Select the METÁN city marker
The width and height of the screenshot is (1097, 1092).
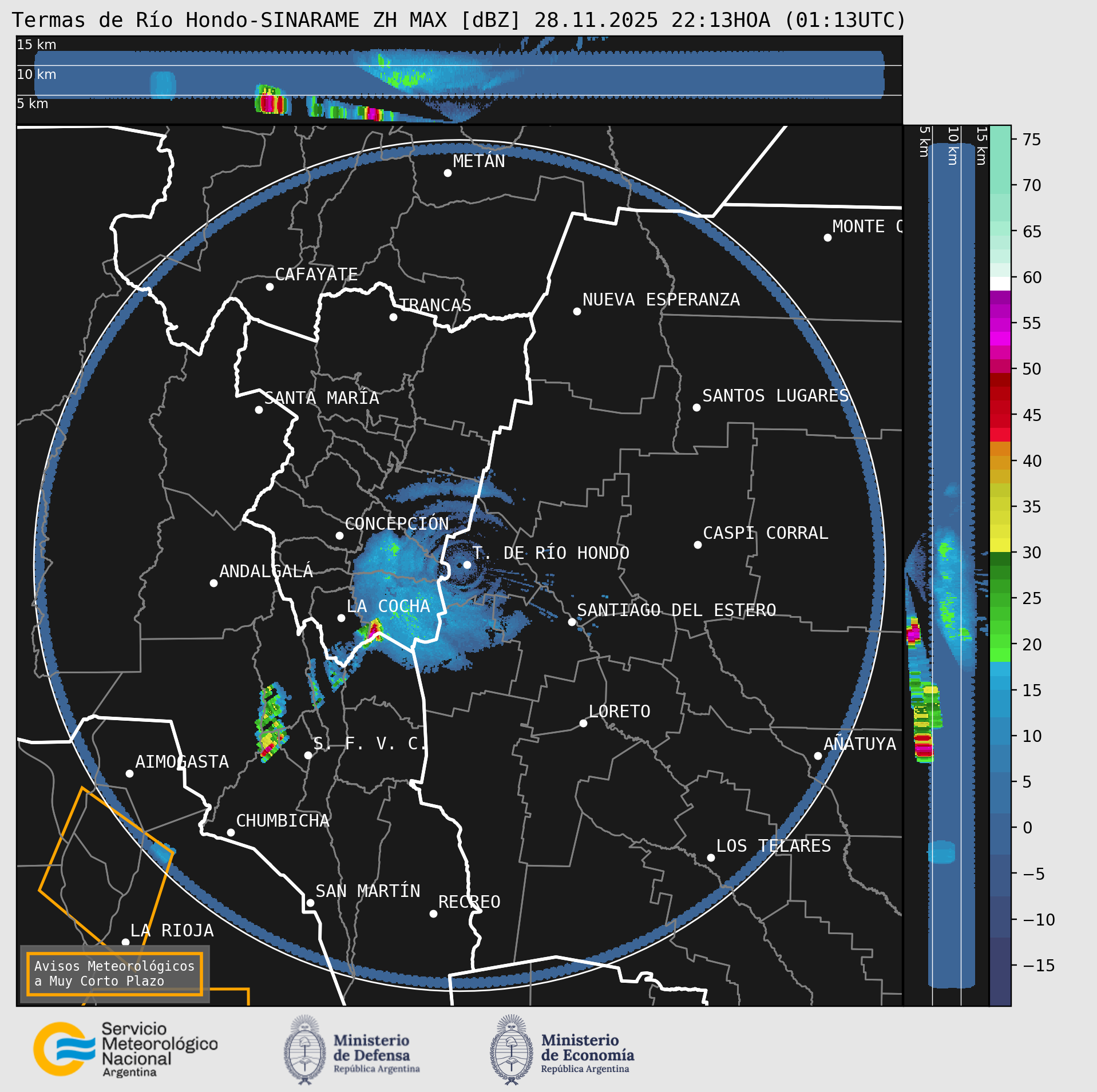point(447,173)
